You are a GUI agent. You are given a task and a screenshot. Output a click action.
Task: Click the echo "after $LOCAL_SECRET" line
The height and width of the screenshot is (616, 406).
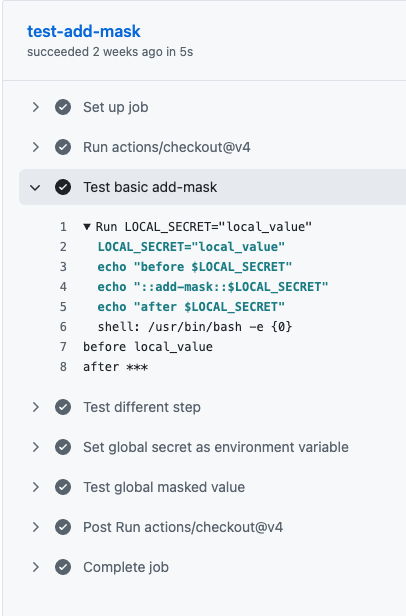(x=191, y=307)
